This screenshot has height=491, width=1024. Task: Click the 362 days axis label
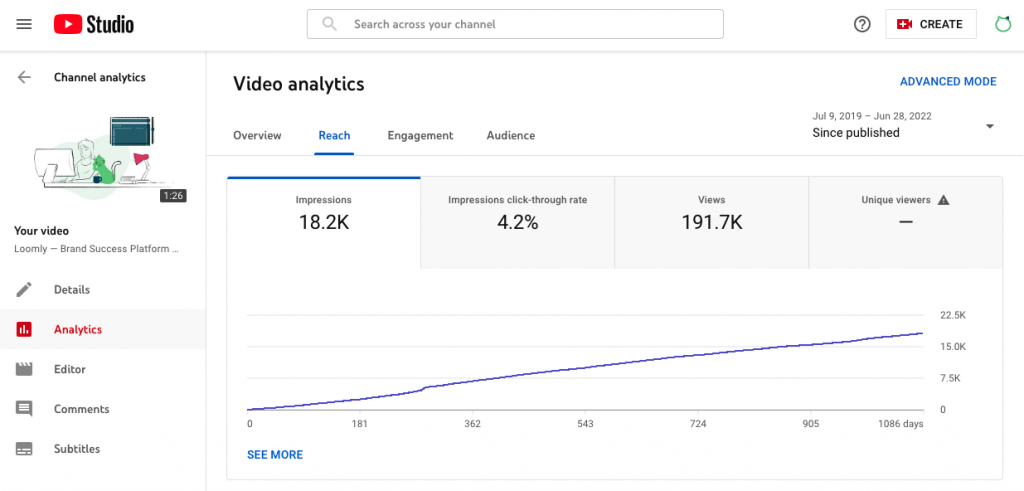473,424
